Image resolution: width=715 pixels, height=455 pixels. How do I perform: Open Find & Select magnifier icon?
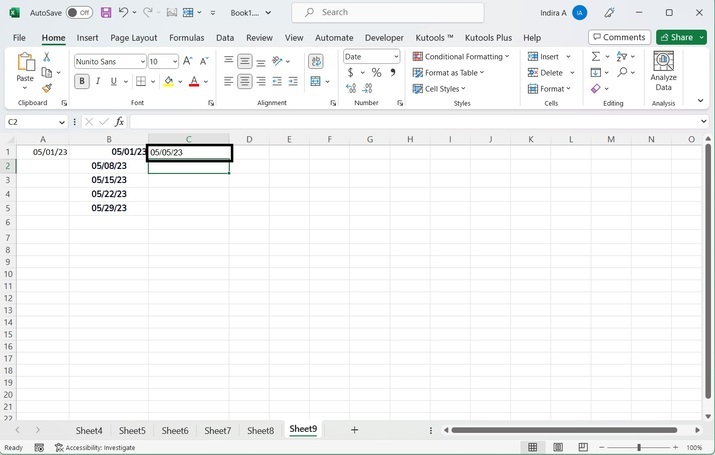[x=622, y=72]
